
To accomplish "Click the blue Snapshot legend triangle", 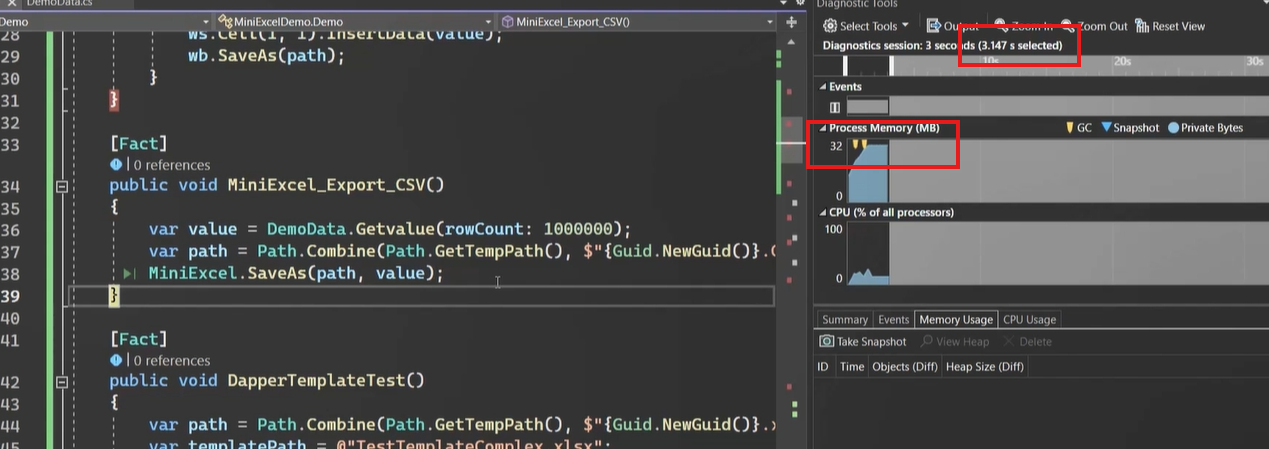I will [1105, 128].
